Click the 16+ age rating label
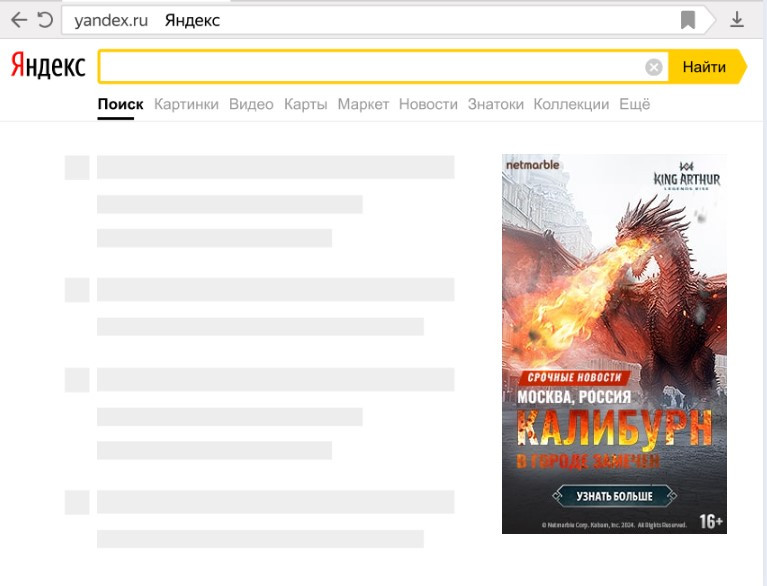767x586 pixels. (711, 521)
